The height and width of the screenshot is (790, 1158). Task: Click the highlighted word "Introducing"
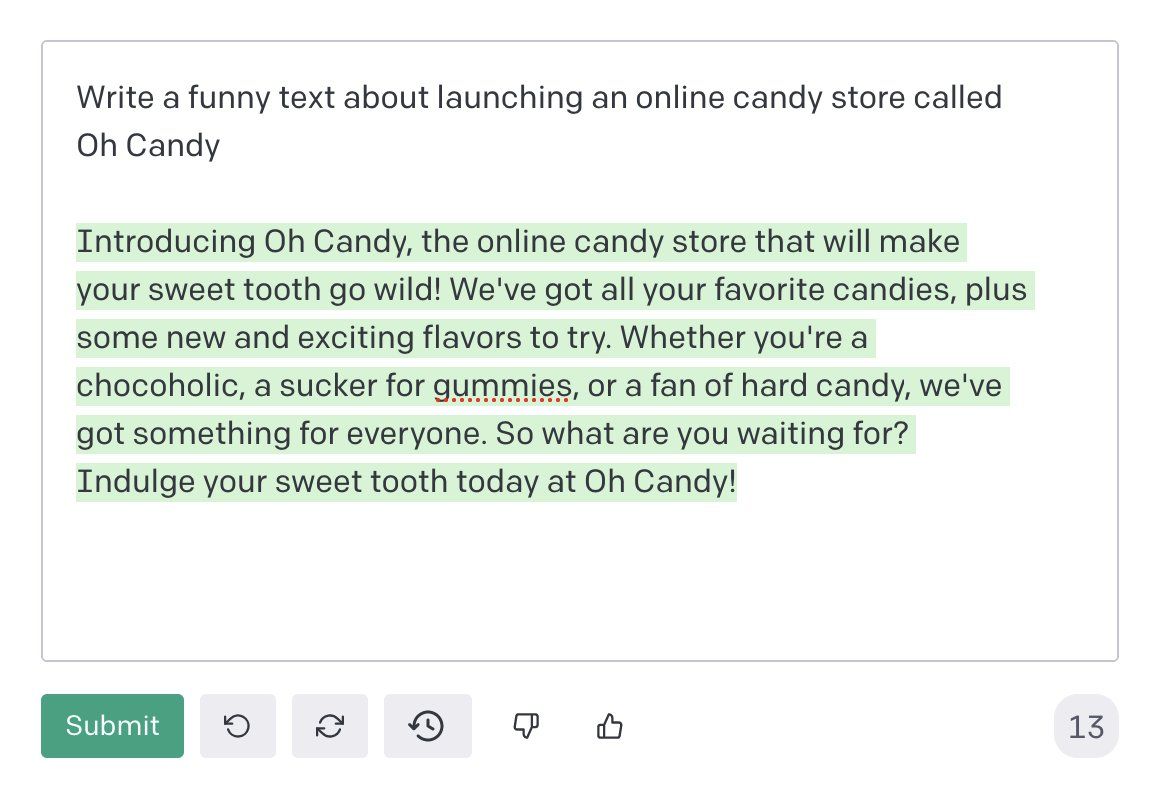166,242
